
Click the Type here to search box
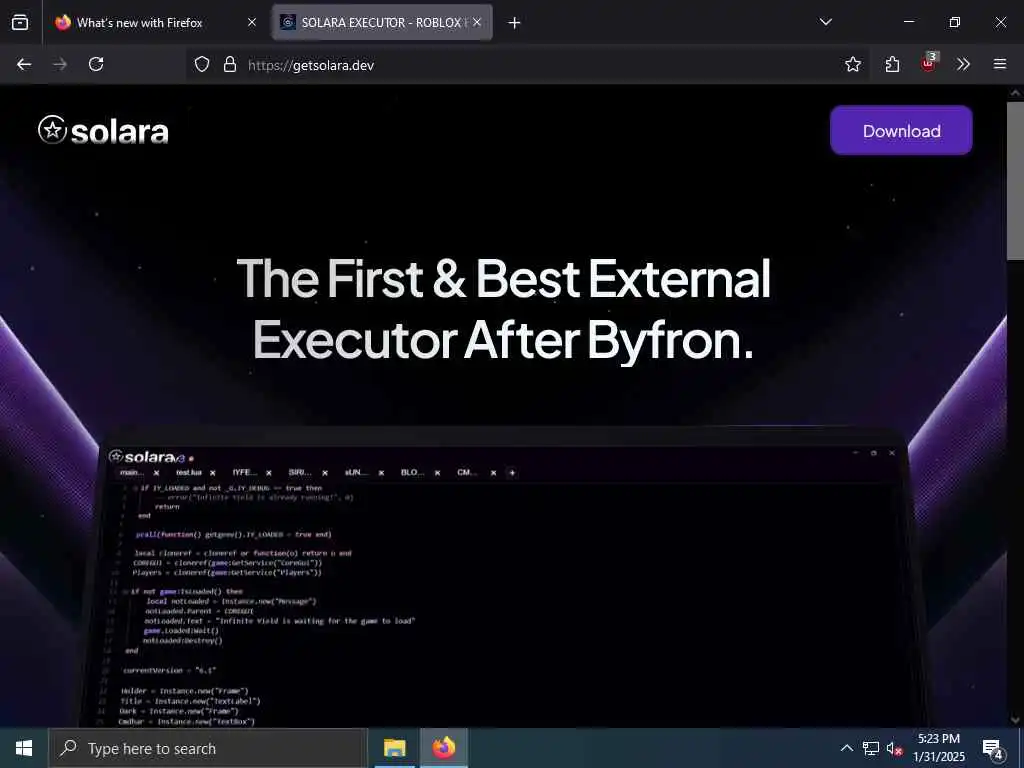(208, 748)
